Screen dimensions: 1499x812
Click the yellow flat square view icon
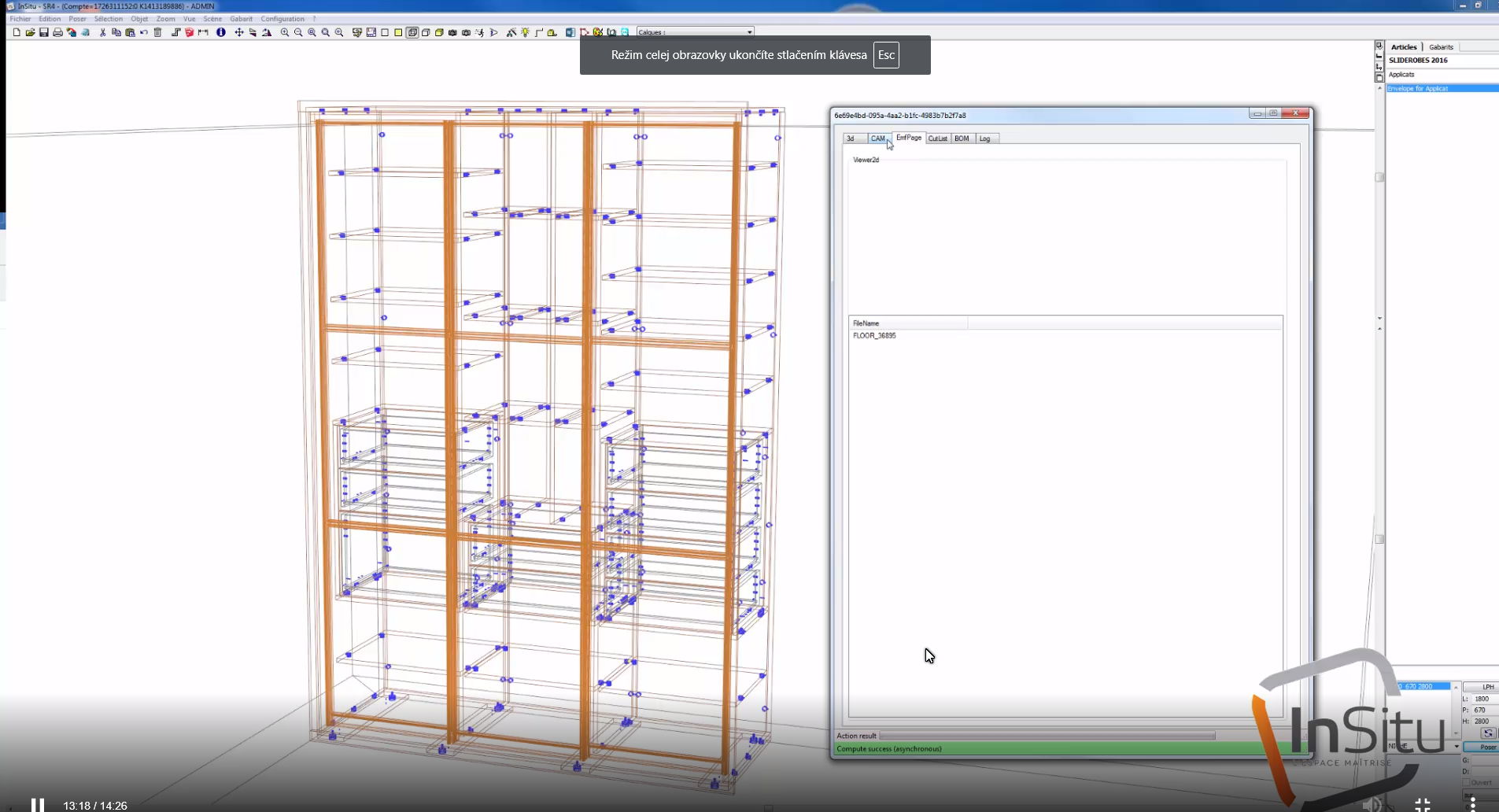pyautogui.click(x=398, y=32)
